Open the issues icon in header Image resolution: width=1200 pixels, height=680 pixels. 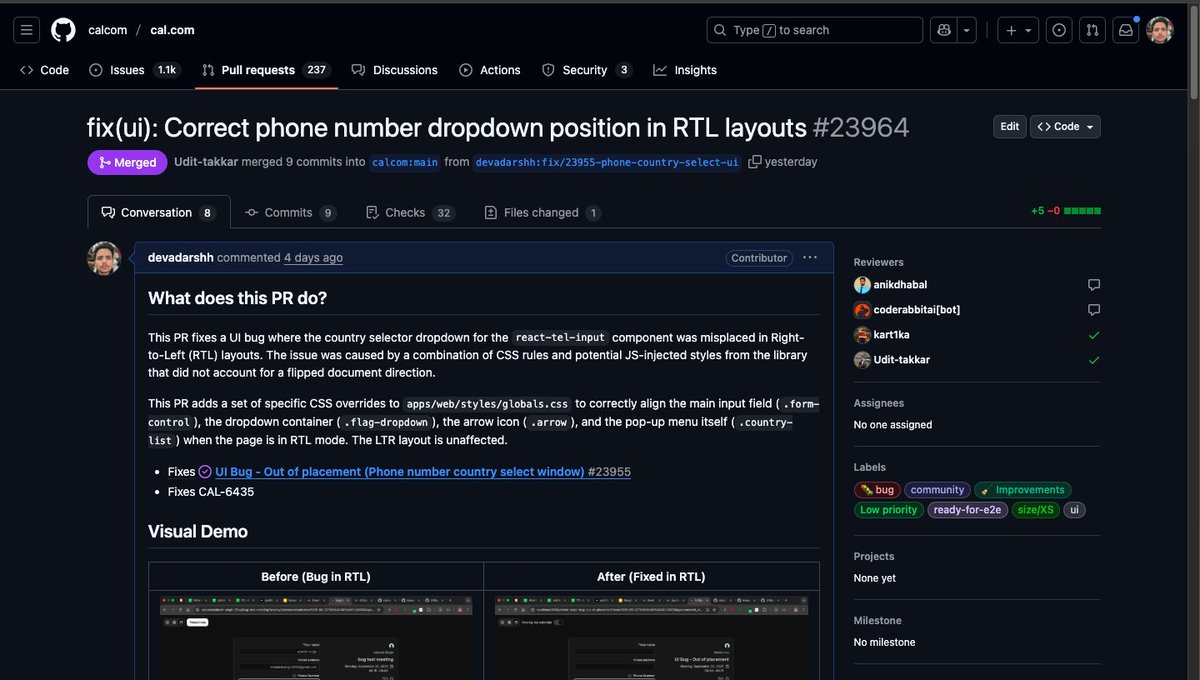point(1060,30)
